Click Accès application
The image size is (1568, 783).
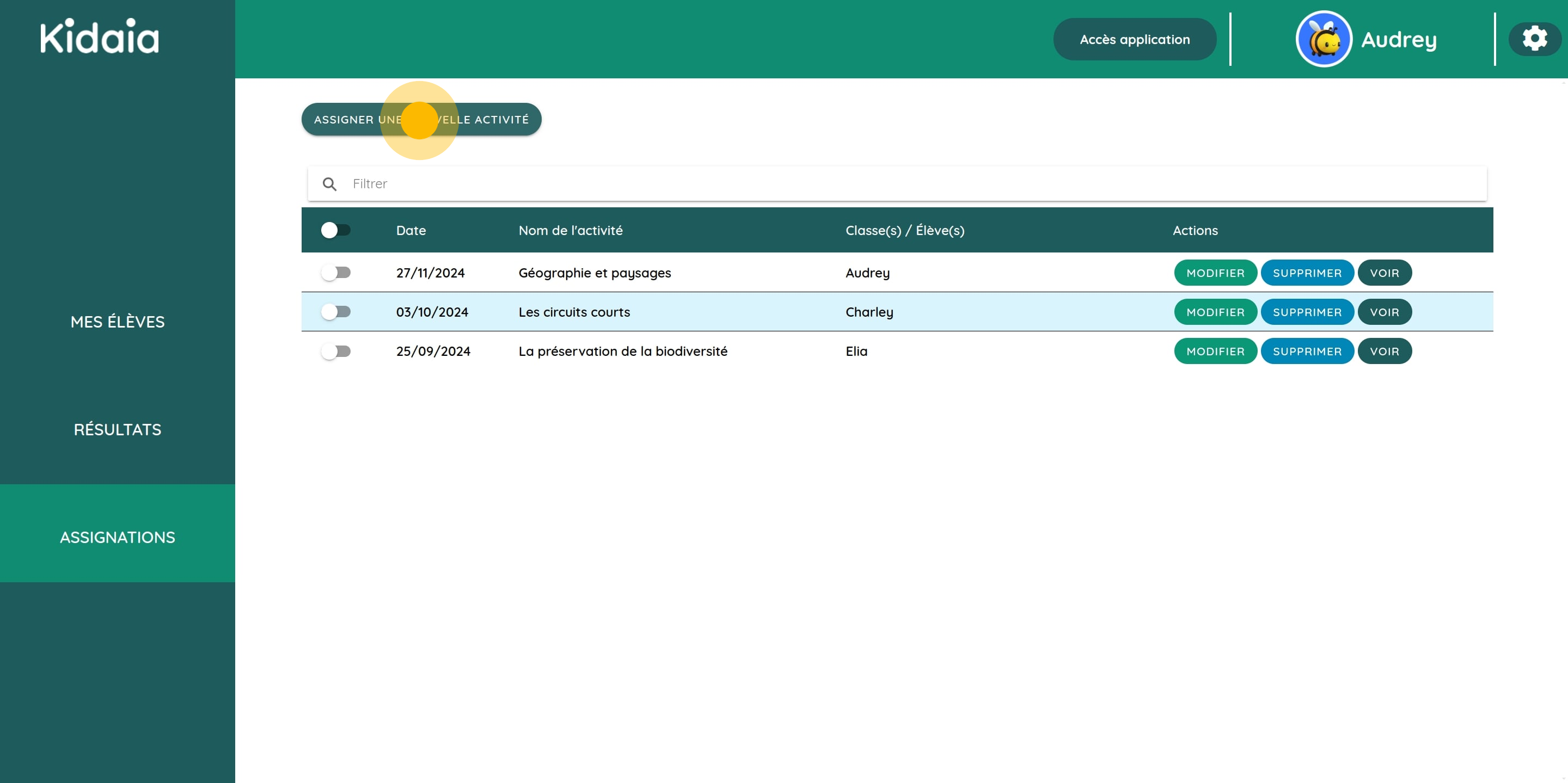click(1134, 38)
